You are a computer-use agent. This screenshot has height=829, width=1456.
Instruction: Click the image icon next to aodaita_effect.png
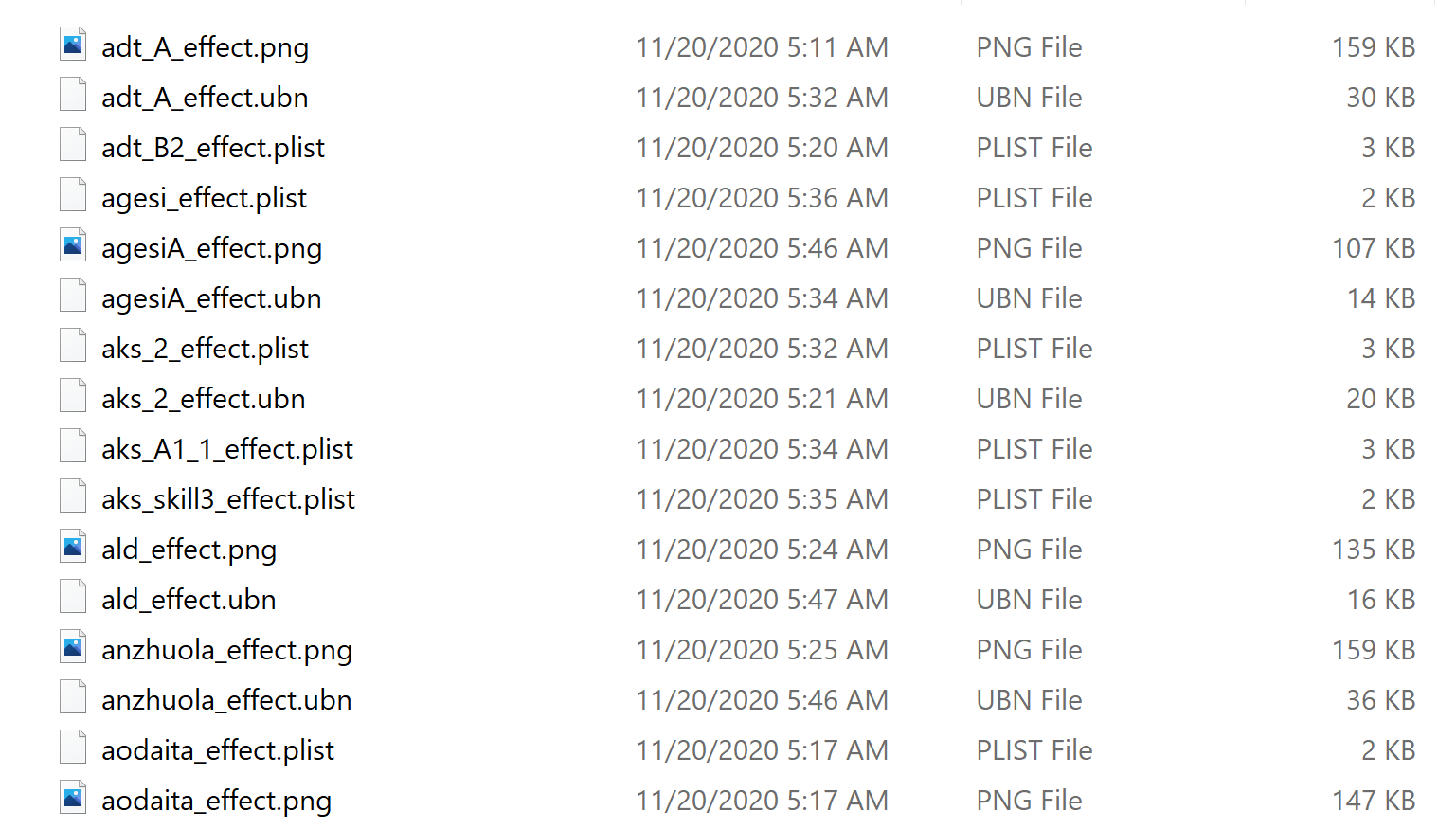click(x=73, y=798)
